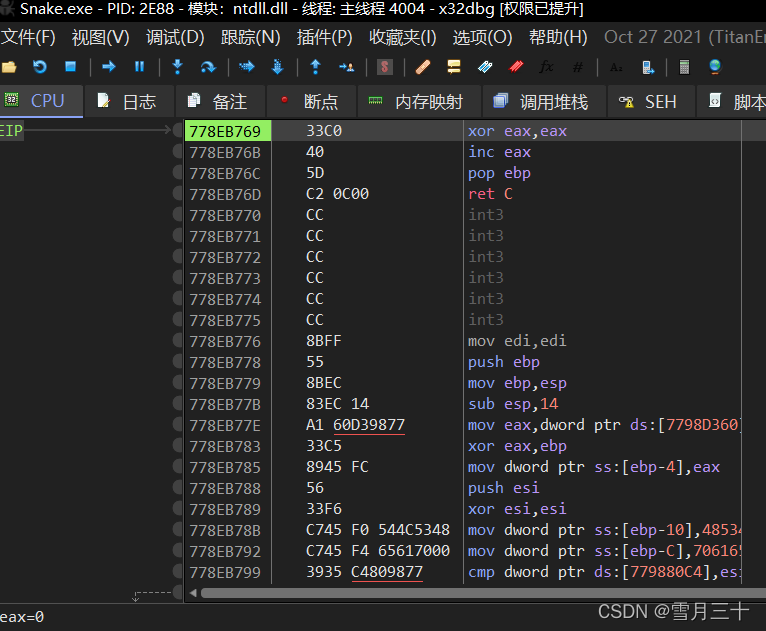This screenshot has width=766, height=631.
Task: Click the Open file folder icon
Action: tap(9, 67)
